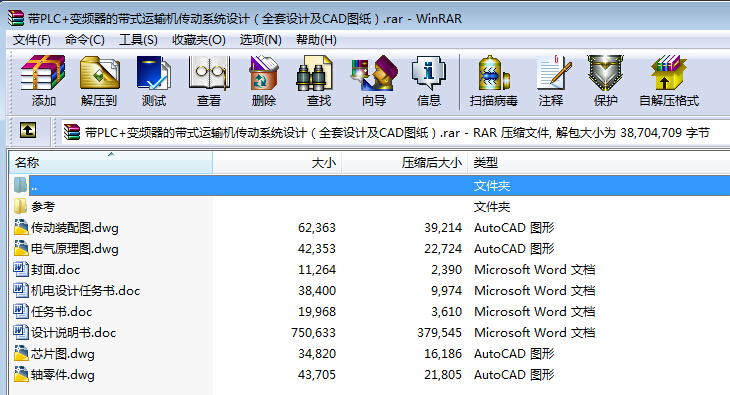This screenshot has width=730, height=395.
Task: Click the archive path in address bar
Action: tap(397, 133)
